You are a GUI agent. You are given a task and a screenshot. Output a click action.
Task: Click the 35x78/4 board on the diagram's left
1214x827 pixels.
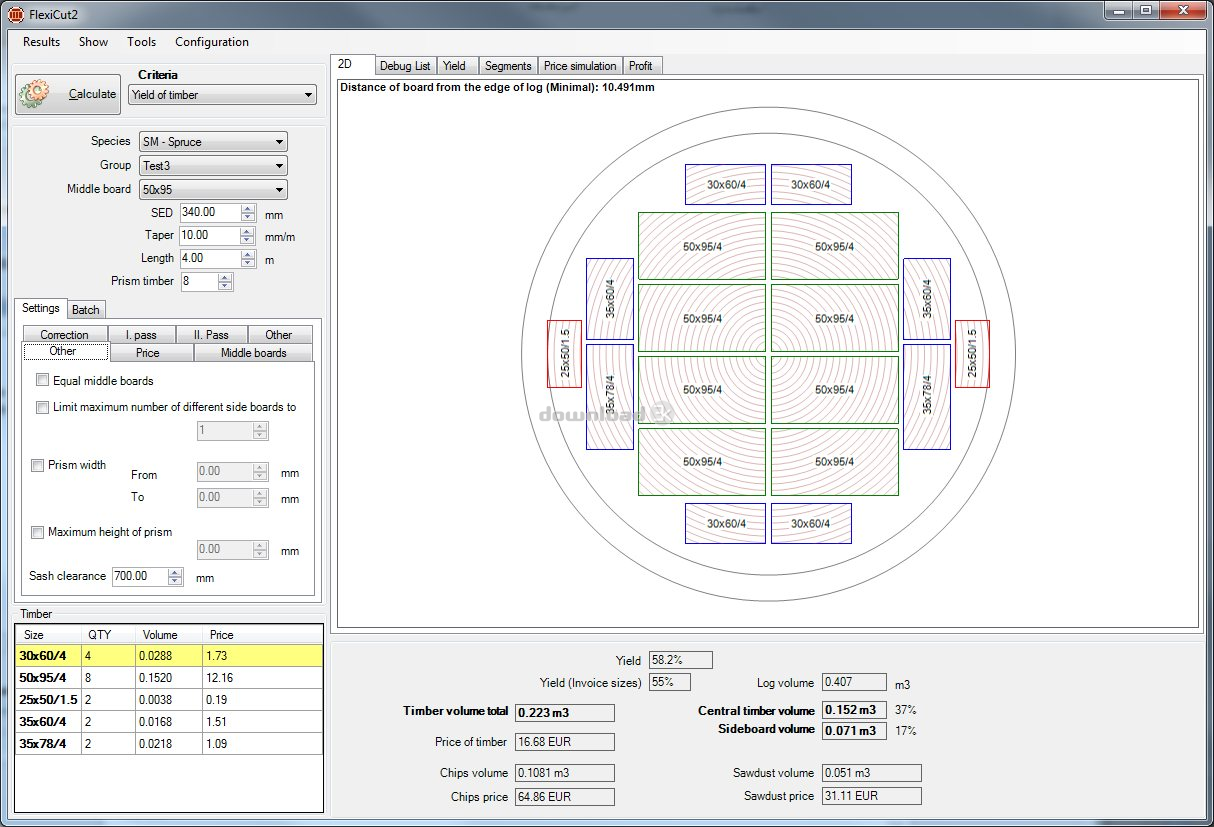click(x=610, y=397)
